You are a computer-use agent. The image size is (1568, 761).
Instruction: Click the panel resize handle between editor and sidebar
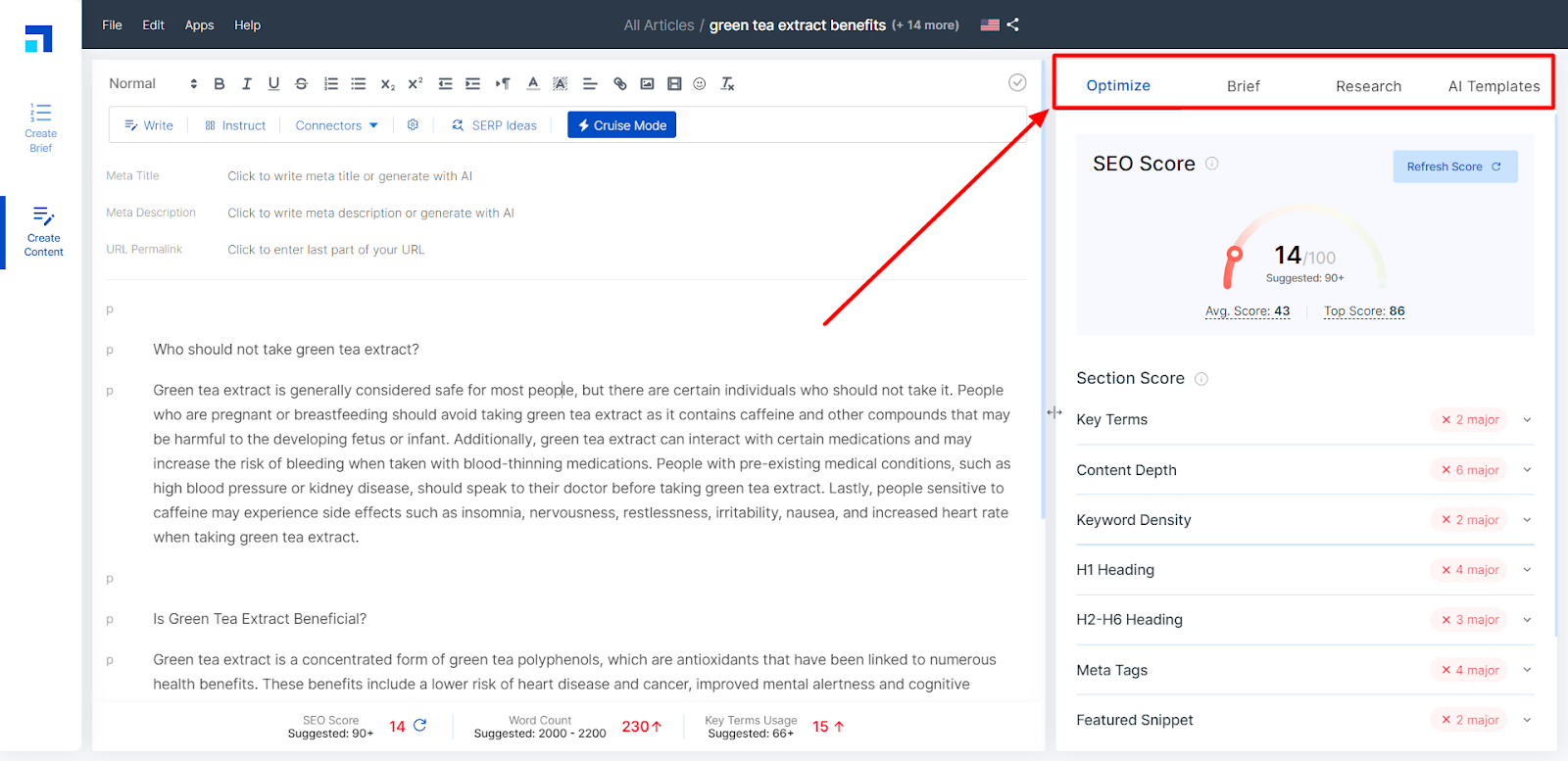tap(1054, 412)
